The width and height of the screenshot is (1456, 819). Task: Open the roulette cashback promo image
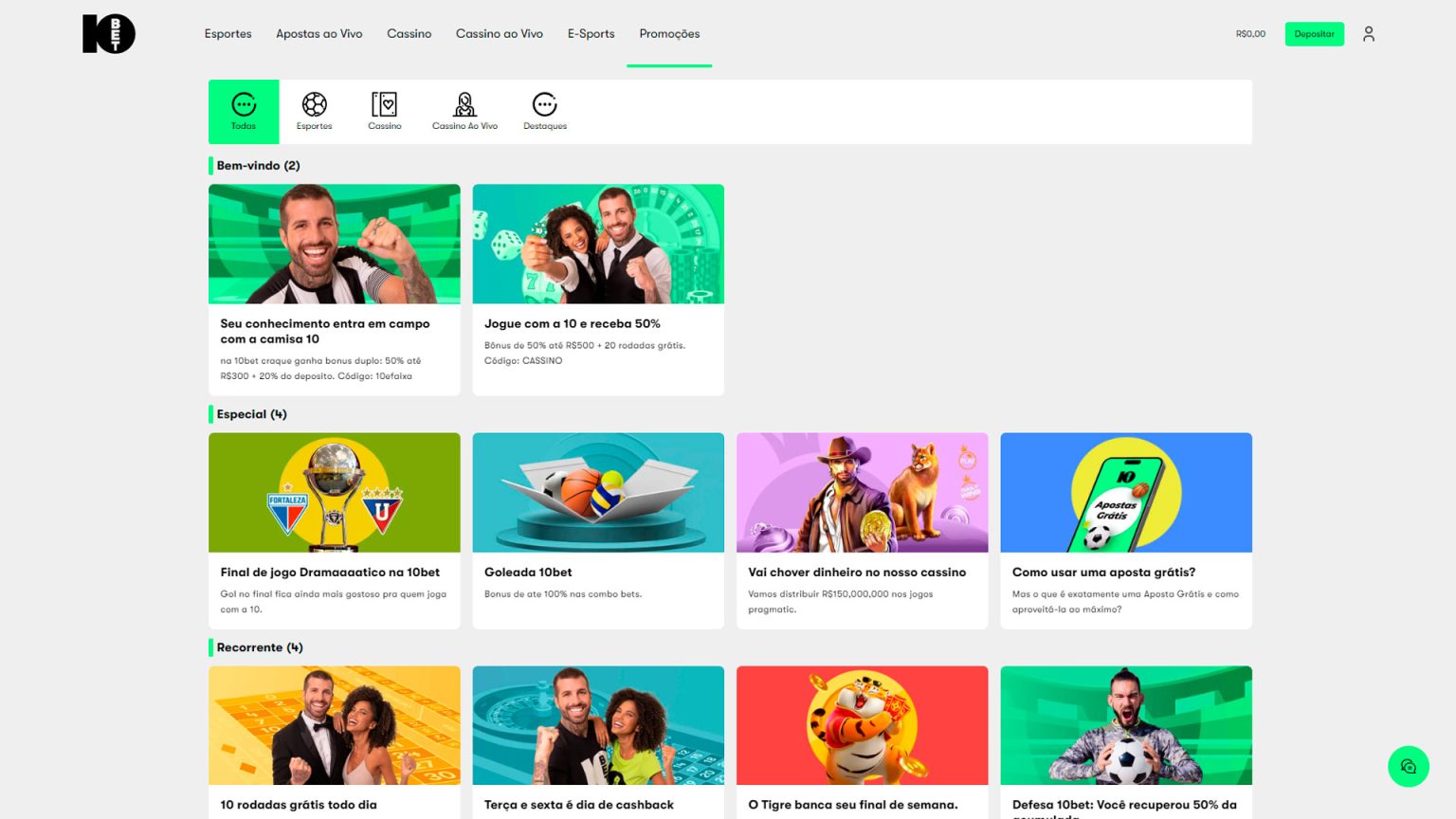(x=598, y=725)
